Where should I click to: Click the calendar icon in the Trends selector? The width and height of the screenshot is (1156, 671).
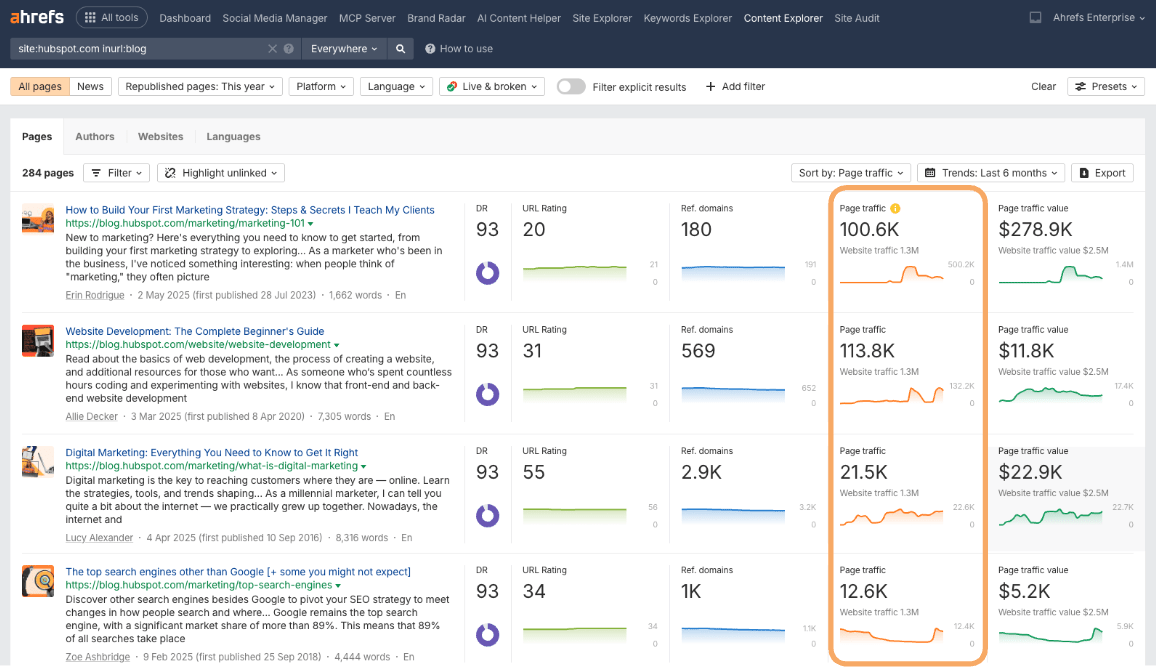click(932, 172)
